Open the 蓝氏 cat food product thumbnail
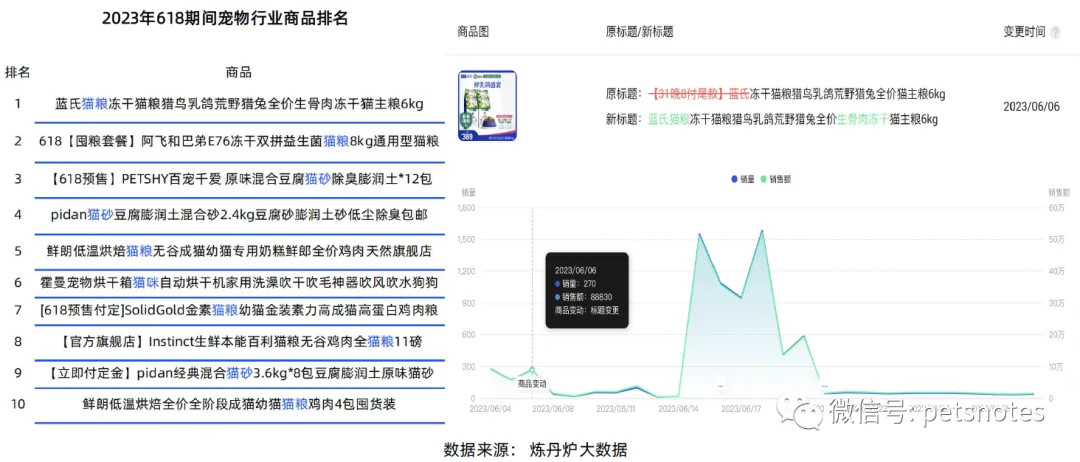Viewport: 1080px width, 462px height. 487,106
